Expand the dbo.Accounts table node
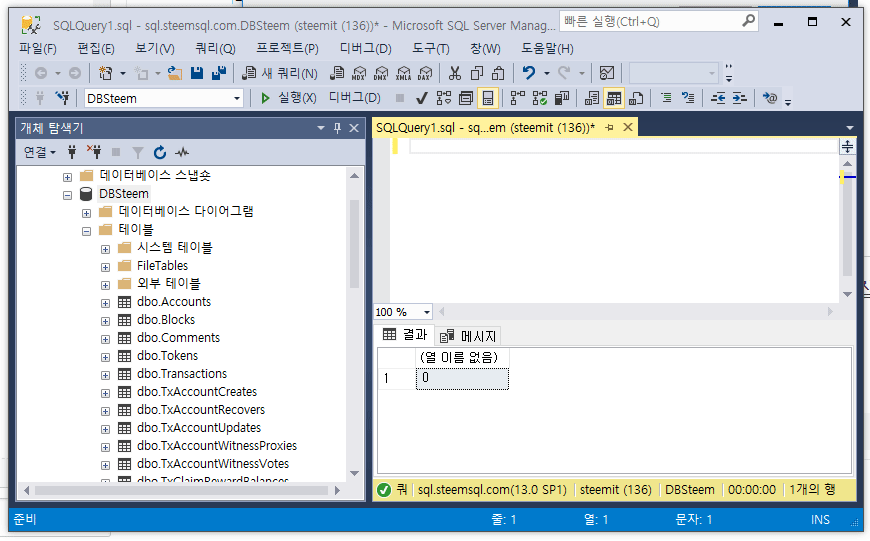 [105, 304]
